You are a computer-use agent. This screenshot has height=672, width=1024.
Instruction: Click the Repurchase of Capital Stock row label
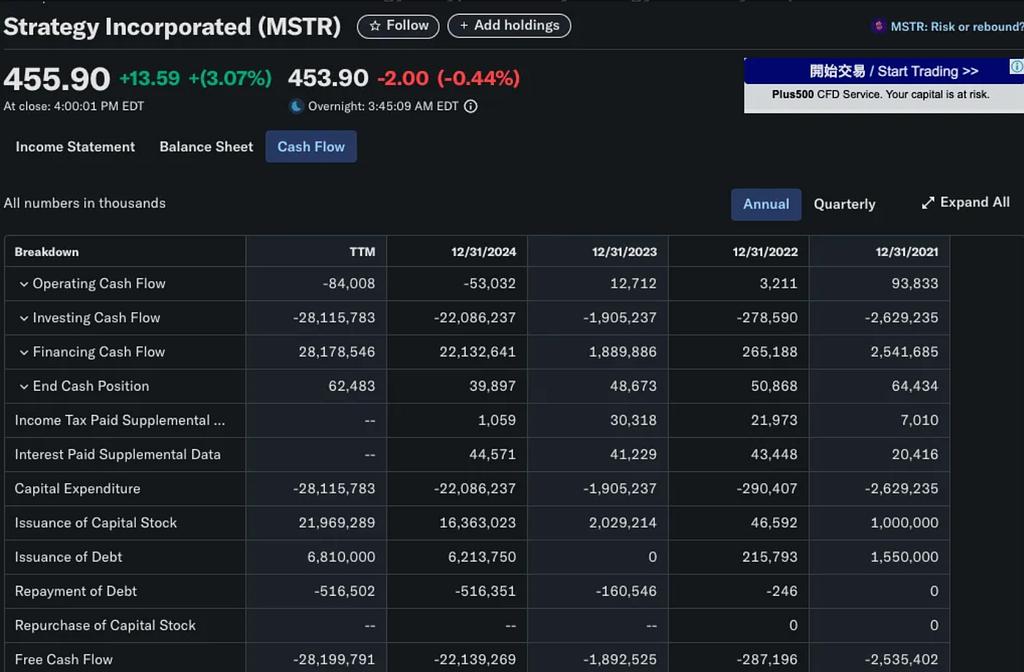105,626
